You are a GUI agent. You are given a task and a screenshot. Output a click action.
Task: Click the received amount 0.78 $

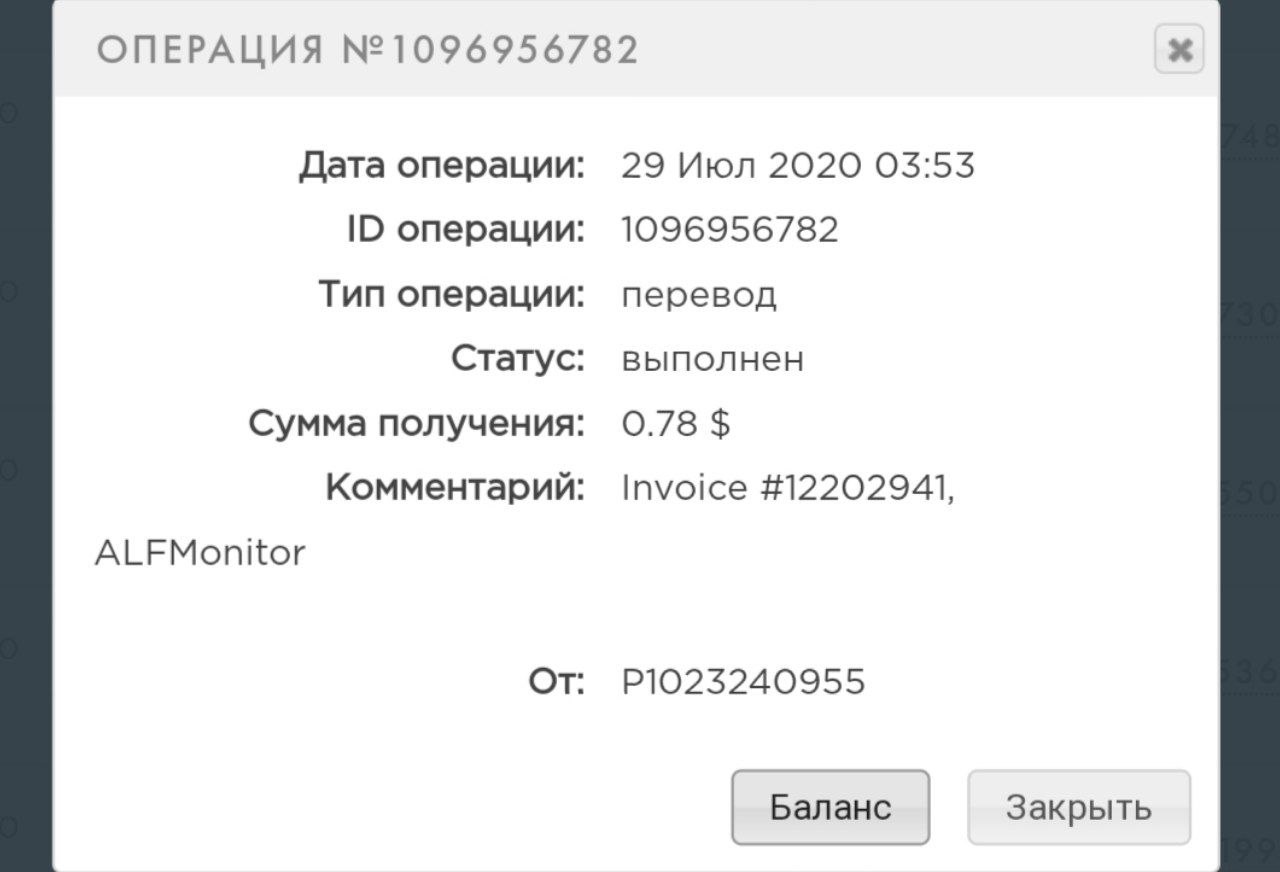tap(675, 424)
